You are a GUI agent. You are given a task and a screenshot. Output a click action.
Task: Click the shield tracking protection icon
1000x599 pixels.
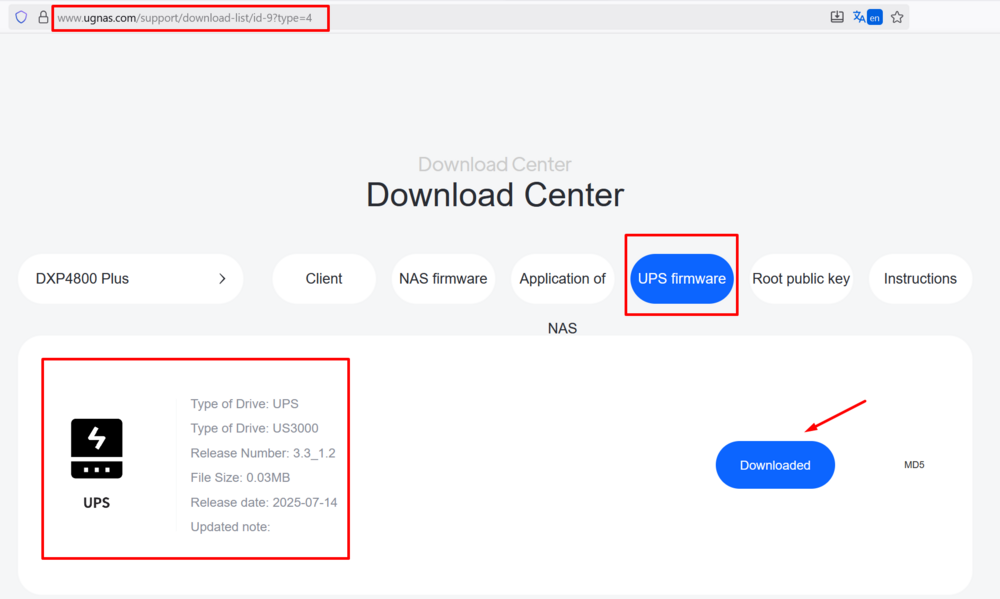point(21,17)
